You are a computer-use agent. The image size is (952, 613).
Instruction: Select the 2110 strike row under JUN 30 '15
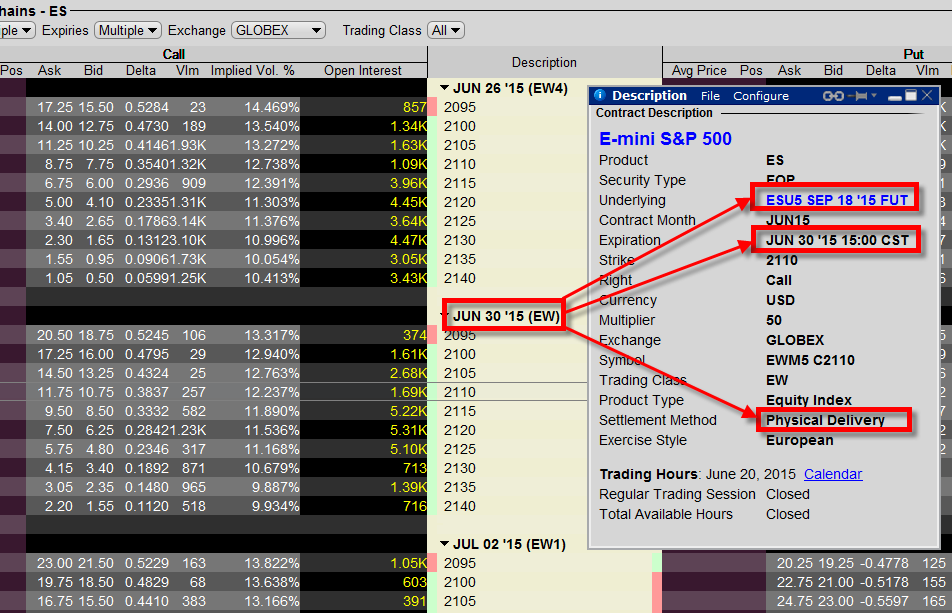click(x=460, y=392)
